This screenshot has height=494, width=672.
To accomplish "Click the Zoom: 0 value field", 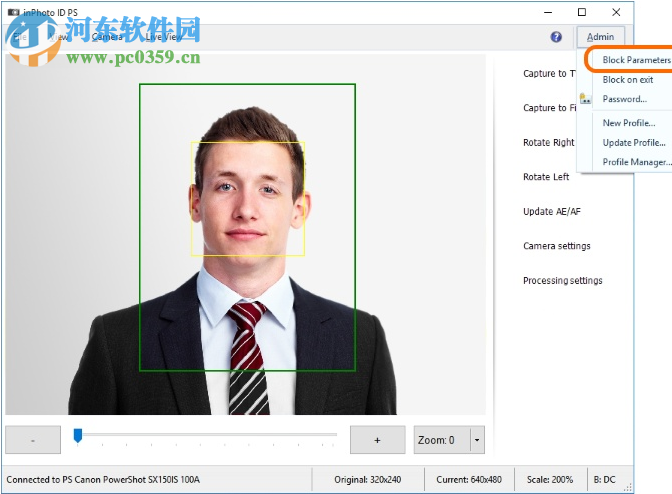I will [x=442, y=440].
